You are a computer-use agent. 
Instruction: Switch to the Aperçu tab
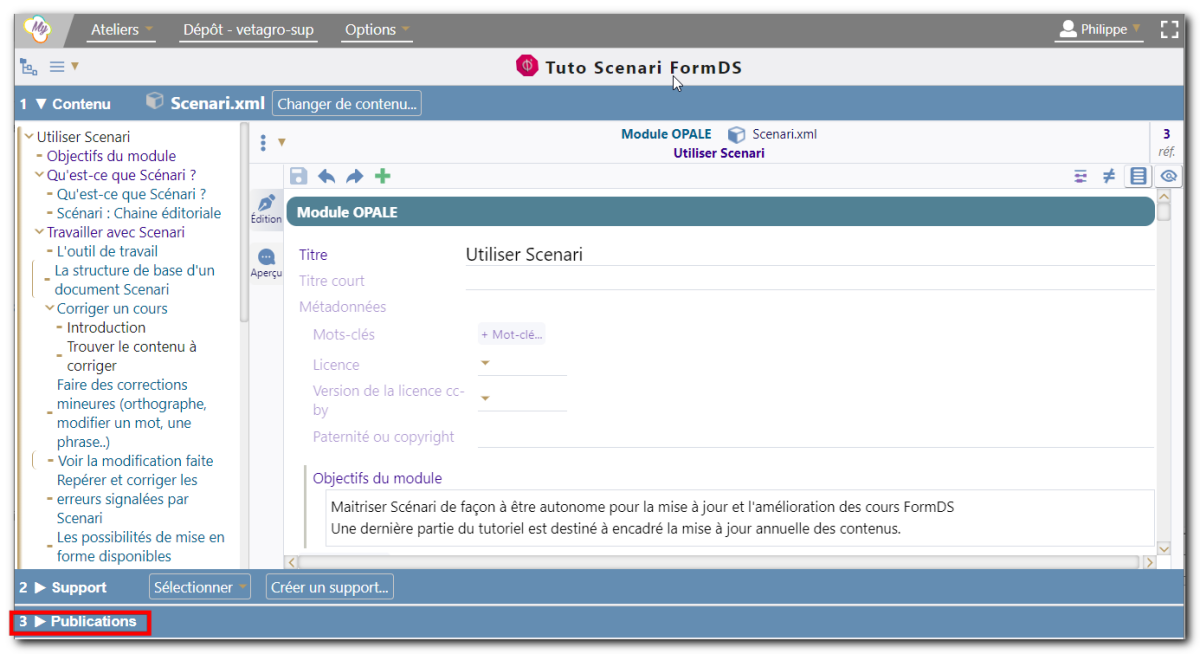(x=266, y=263)
